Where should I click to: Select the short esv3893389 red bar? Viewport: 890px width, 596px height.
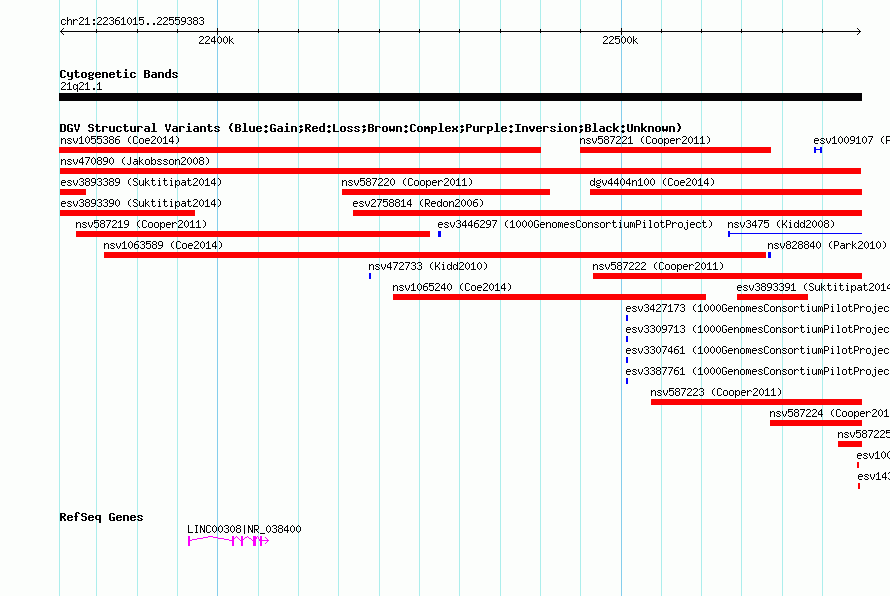point(73,192)
